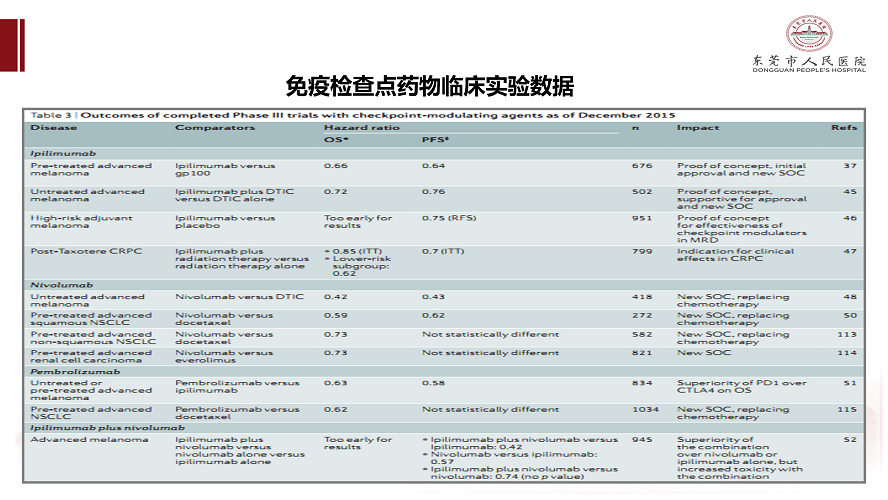The image size is (888, 500).
Task: Click the sample size value 951
Action: tap(642, 218)
